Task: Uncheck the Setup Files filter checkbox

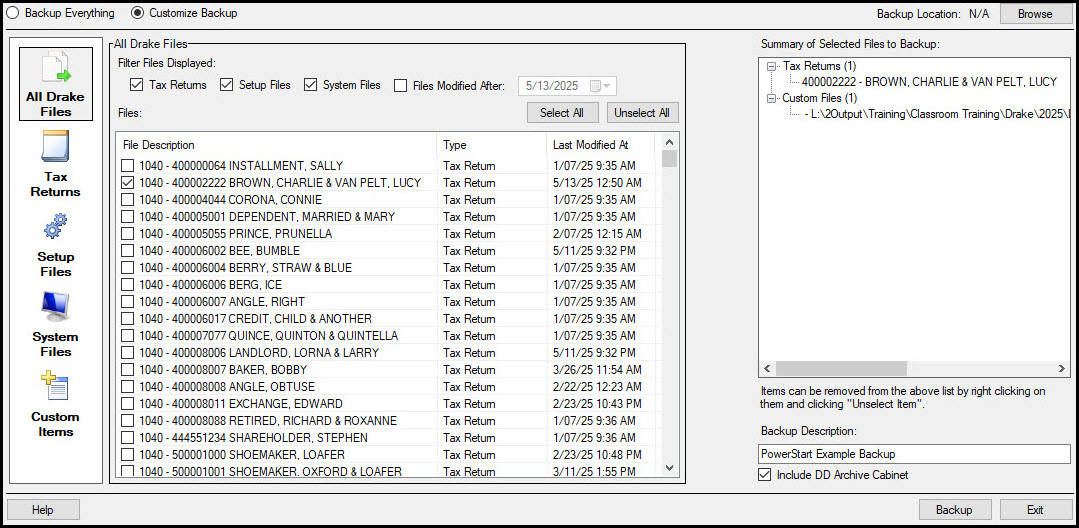Action: pyautogui.click(x=226, y=85)
